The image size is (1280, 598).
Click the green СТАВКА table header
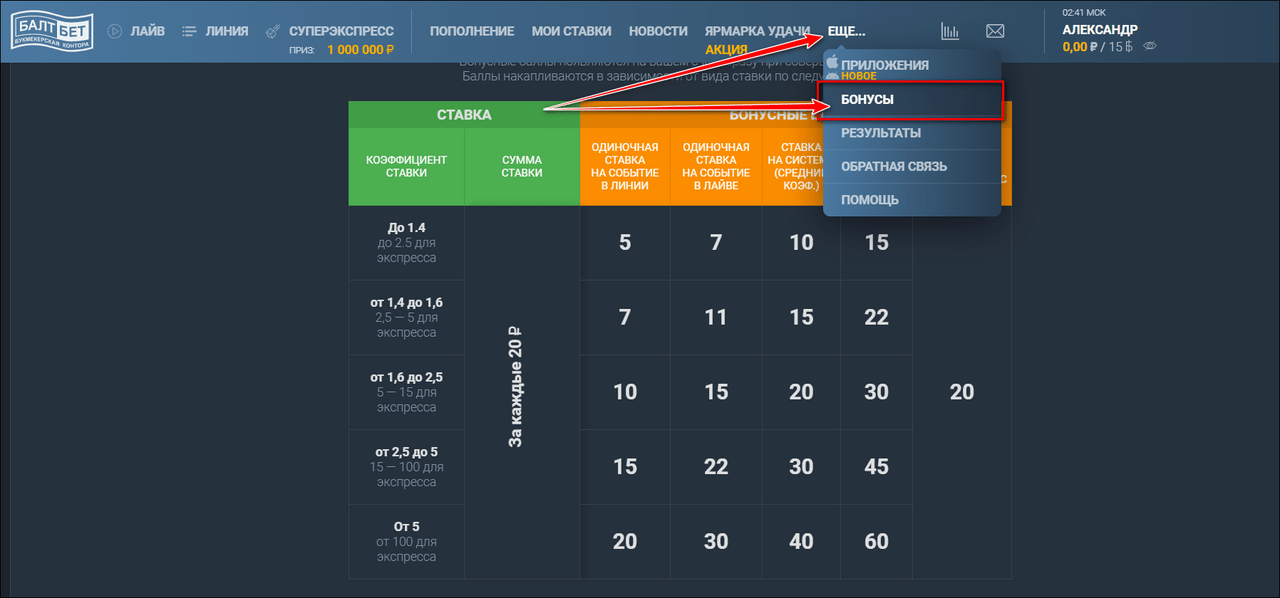coord(464,115)
